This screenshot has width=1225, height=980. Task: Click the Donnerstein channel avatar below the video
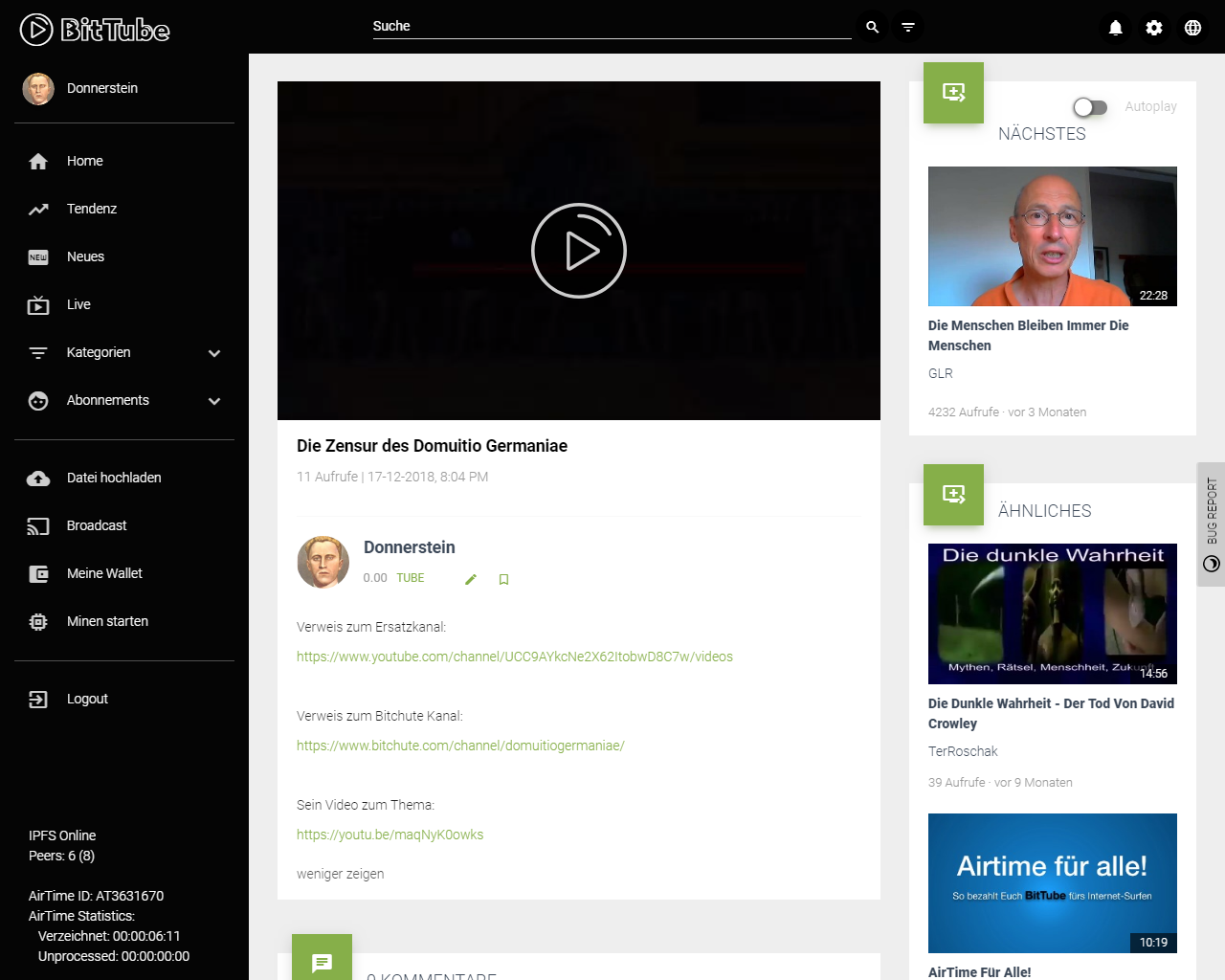coord(323,562)
